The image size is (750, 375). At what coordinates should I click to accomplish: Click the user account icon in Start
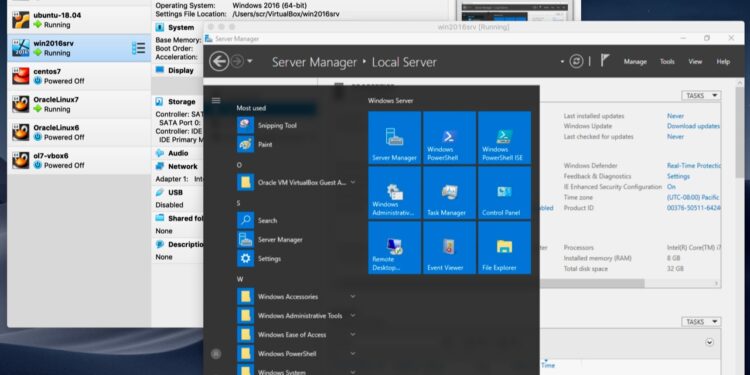coord(216,353)
